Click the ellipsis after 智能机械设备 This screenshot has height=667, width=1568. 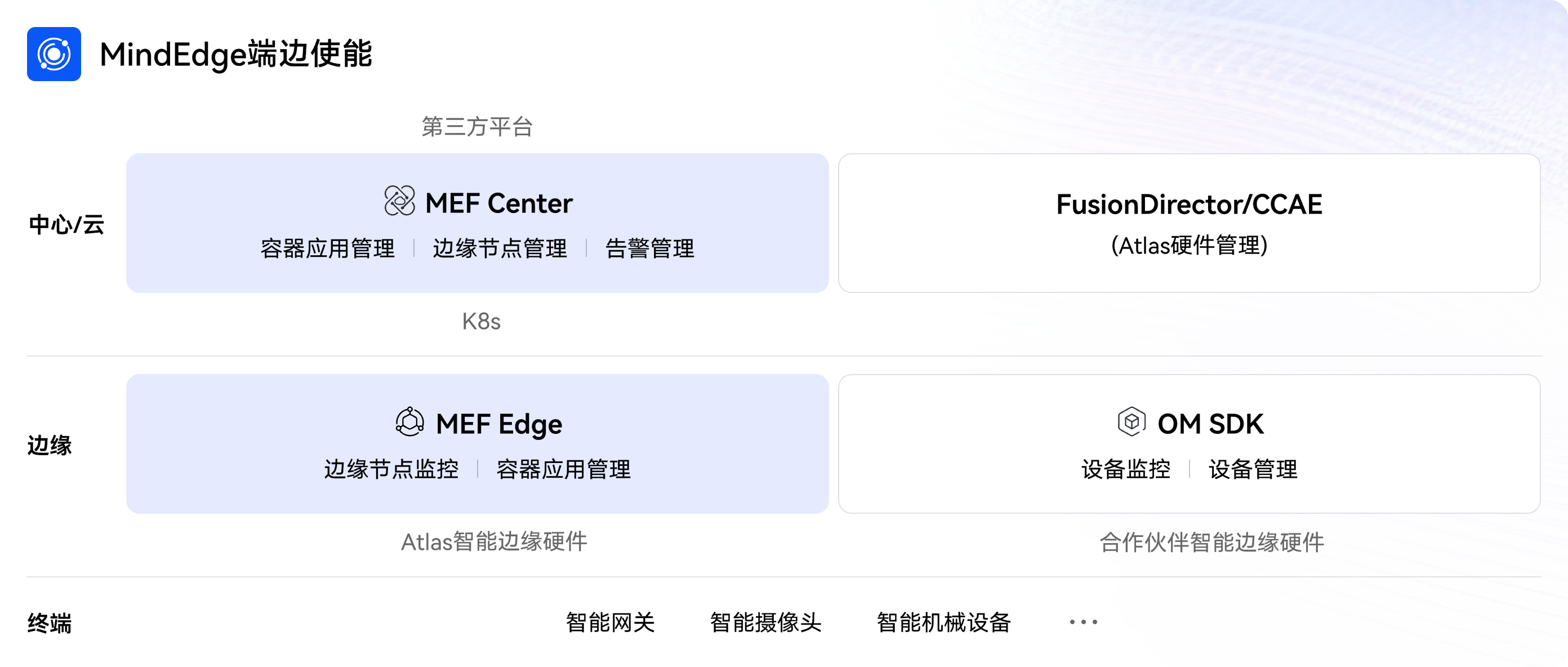[x=1084, y=622]
